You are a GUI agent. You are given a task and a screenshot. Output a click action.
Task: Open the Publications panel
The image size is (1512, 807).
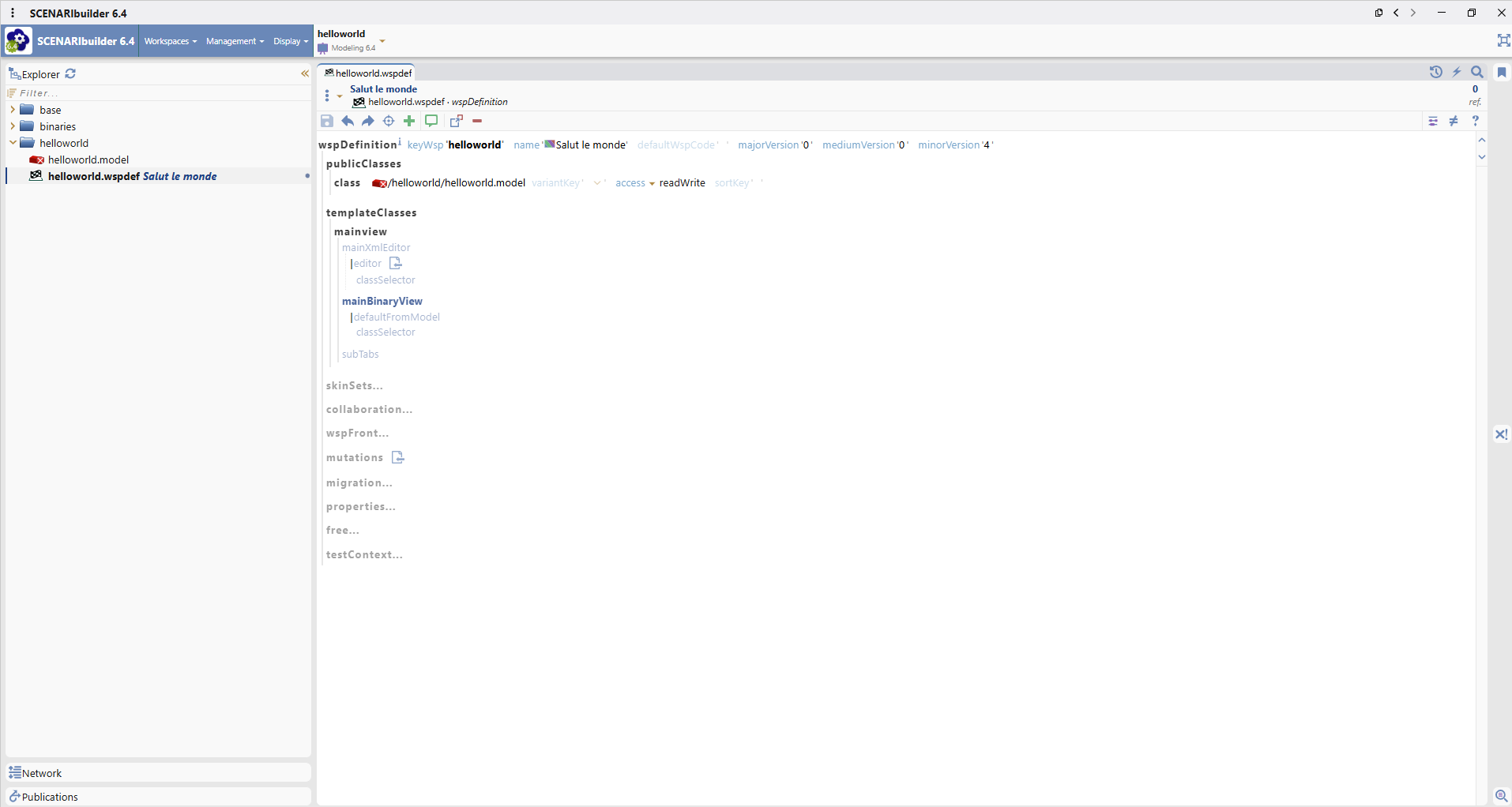[x=50, y=796]
